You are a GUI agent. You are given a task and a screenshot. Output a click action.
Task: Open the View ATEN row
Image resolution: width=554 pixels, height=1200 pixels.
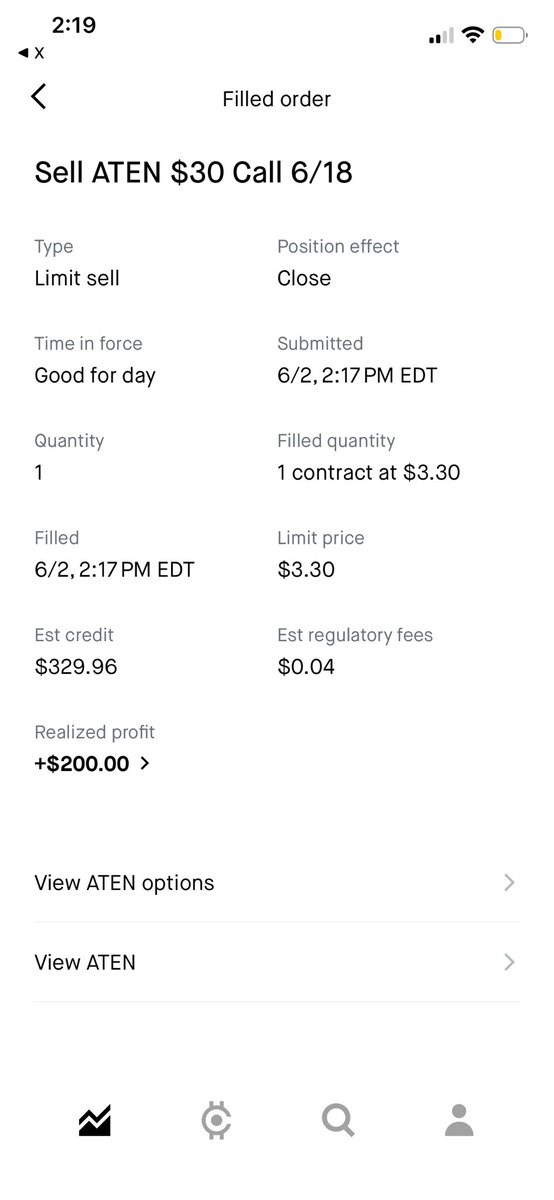click(x=277, y=962)
